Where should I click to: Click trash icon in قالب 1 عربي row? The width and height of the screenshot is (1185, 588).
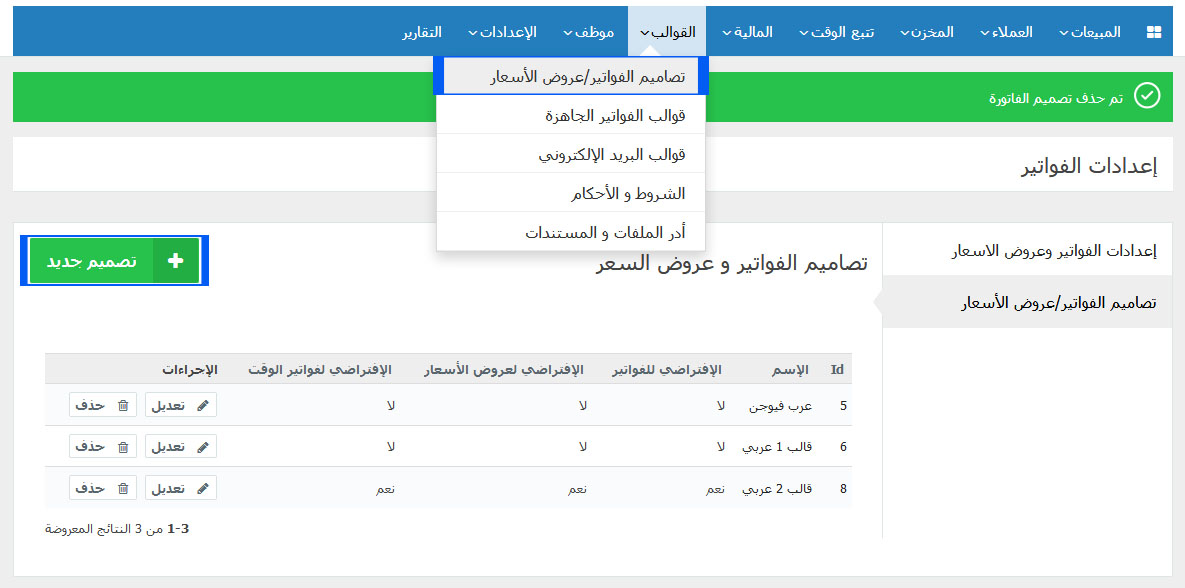coord(122,447)
